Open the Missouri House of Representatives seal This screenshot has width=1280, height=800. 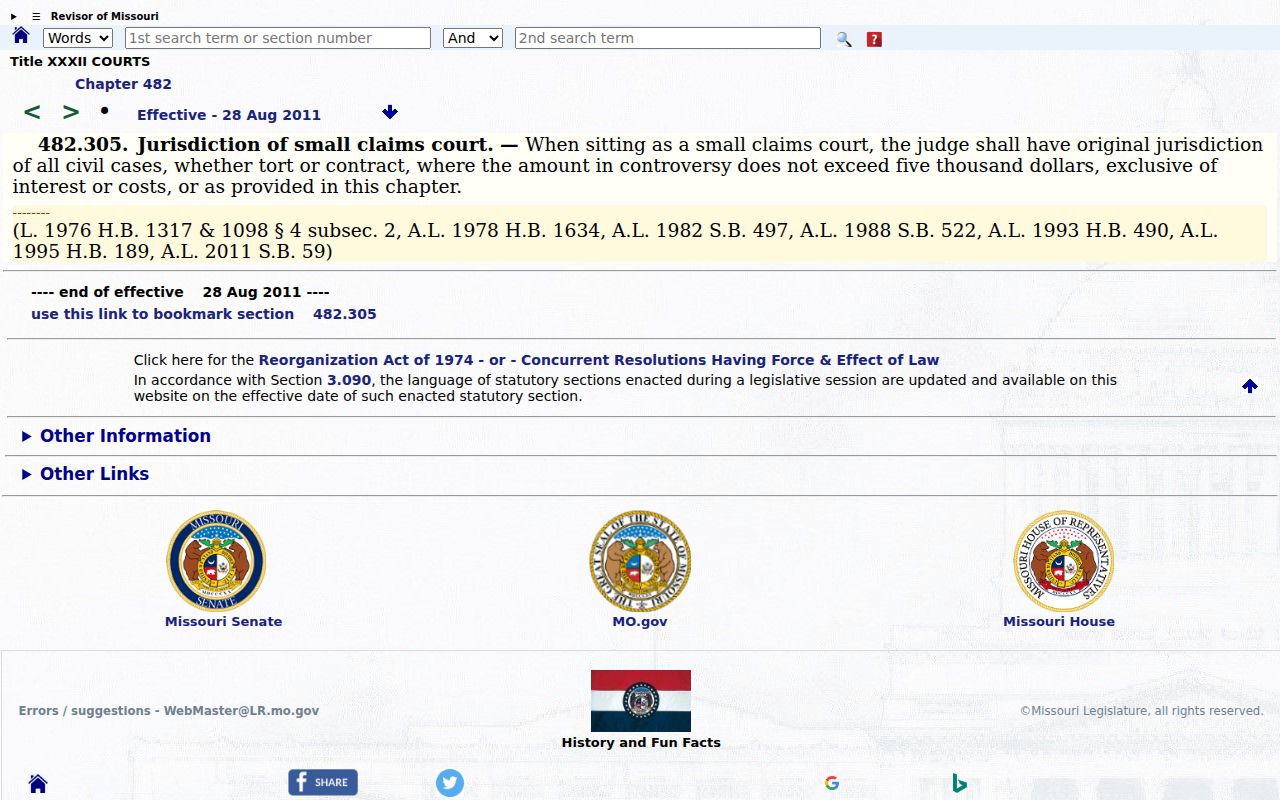(x=1064, y=561)
